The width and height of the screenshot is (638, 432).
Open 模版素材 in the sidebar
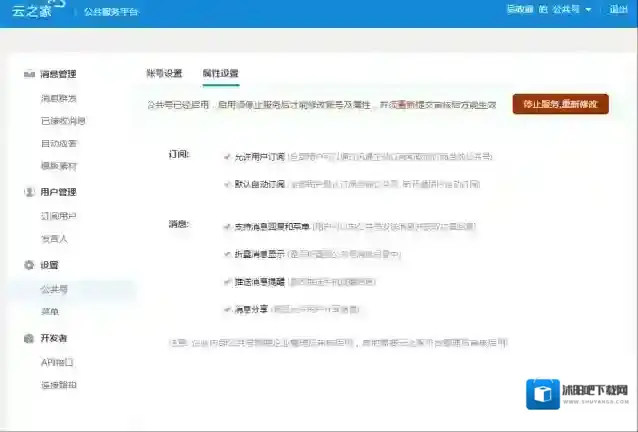pos(59,166)
